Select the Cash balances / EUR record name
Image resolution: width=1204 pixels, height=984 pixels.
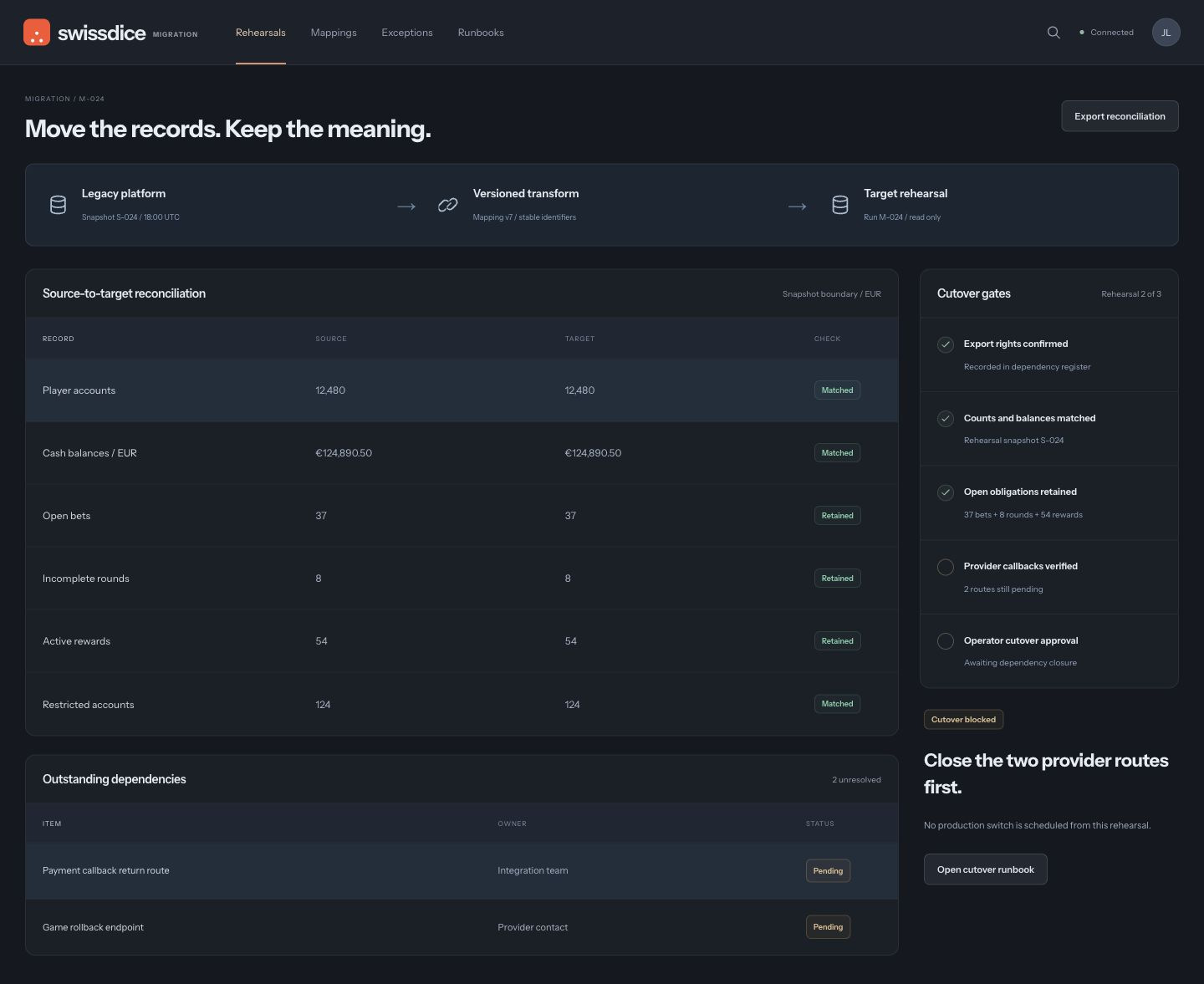(89, 453)
